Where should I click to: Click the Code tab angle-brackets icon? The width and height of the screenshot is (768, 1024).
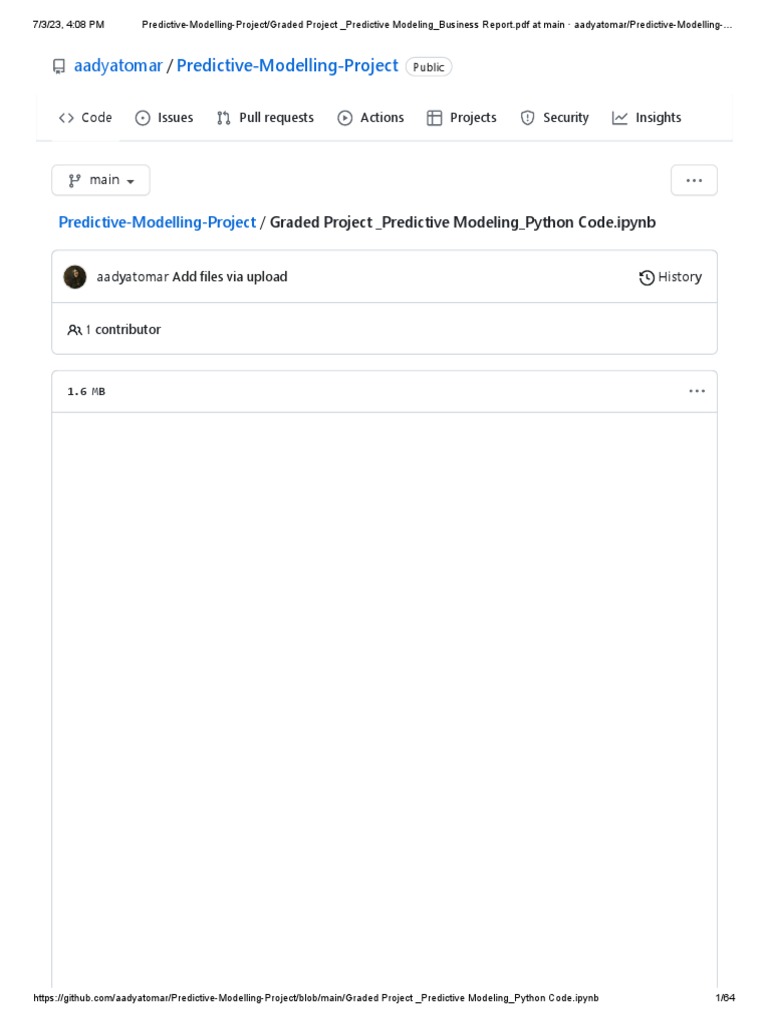66,118
